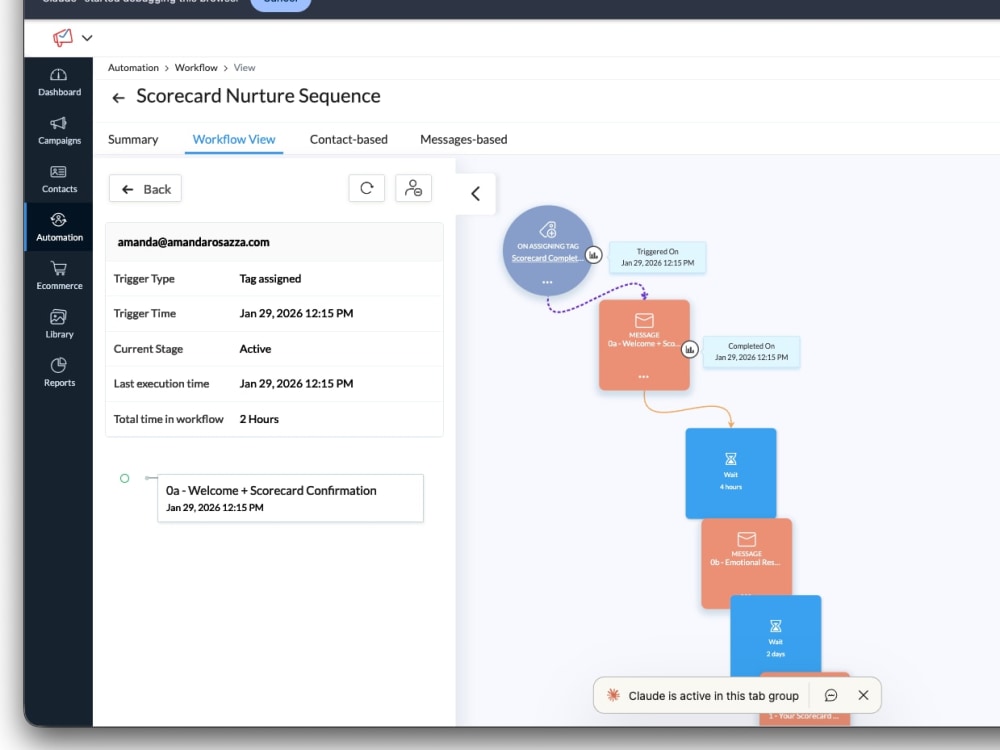Expand the app switcher chevron beside logo
Screen dimensions: 1000x750
(87, 38)
